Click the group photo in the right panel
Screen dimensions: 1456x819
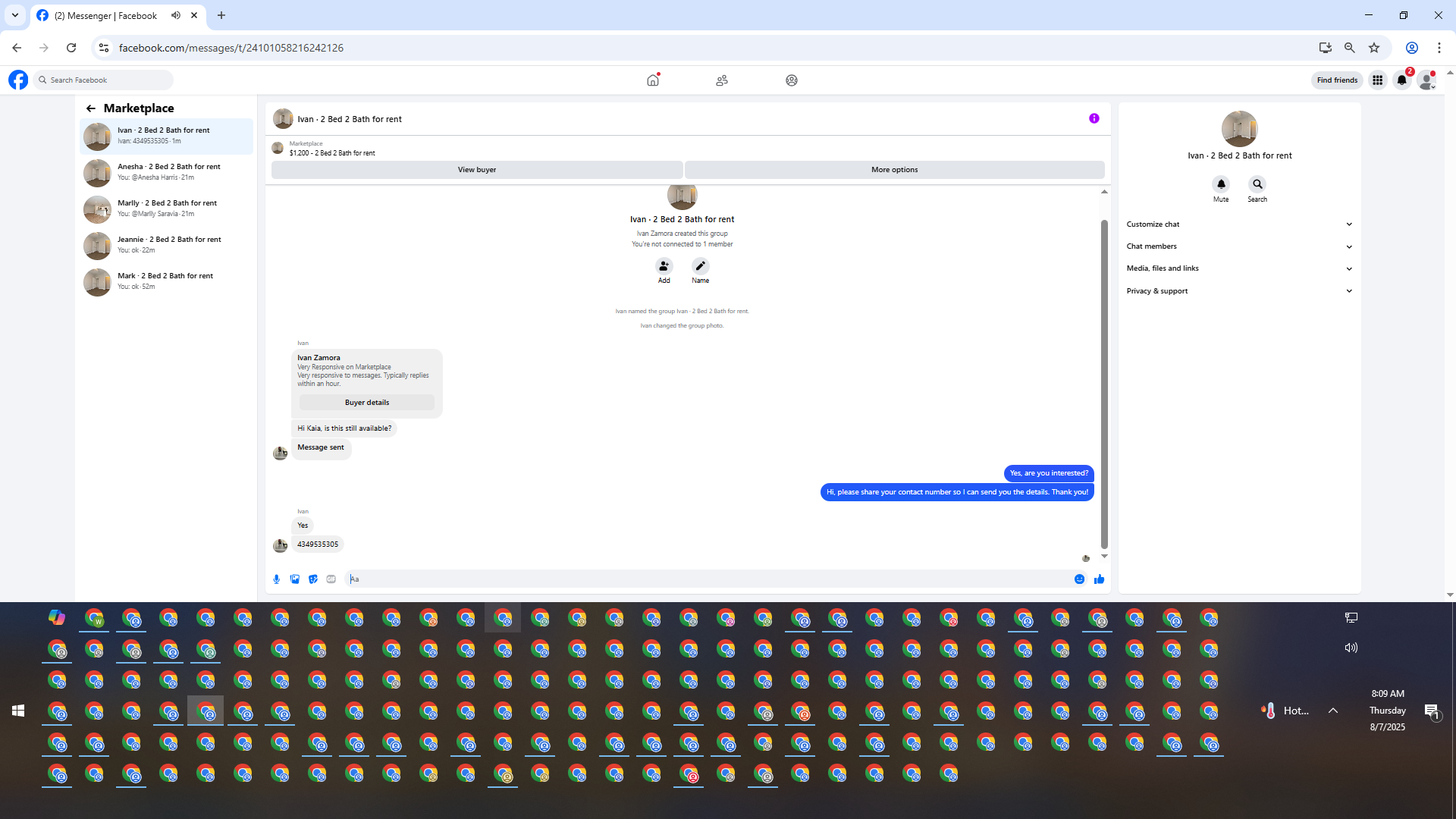coord(1240,129)
